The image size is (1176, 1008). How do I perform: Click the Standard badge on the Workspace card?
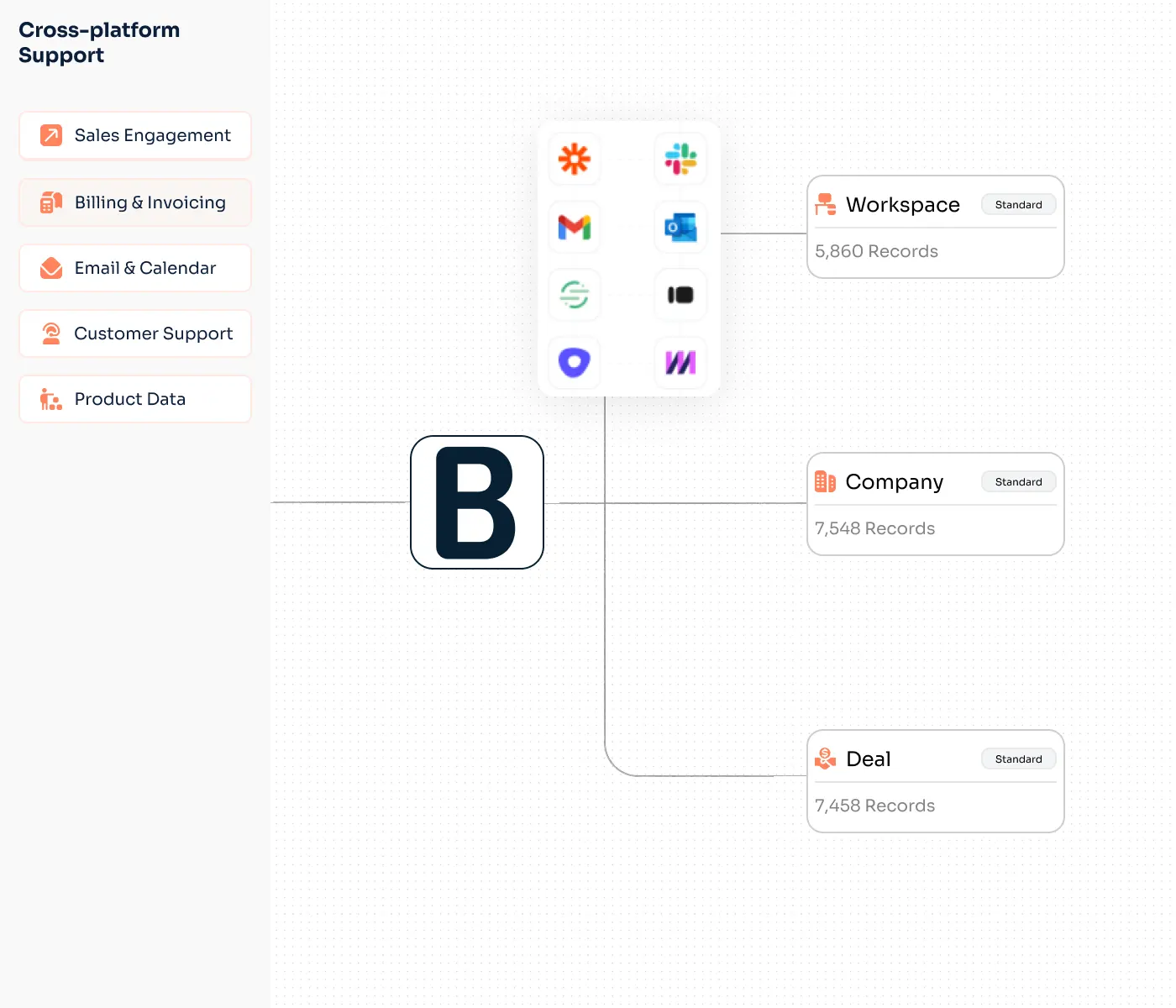click(x=1018, y=204)
